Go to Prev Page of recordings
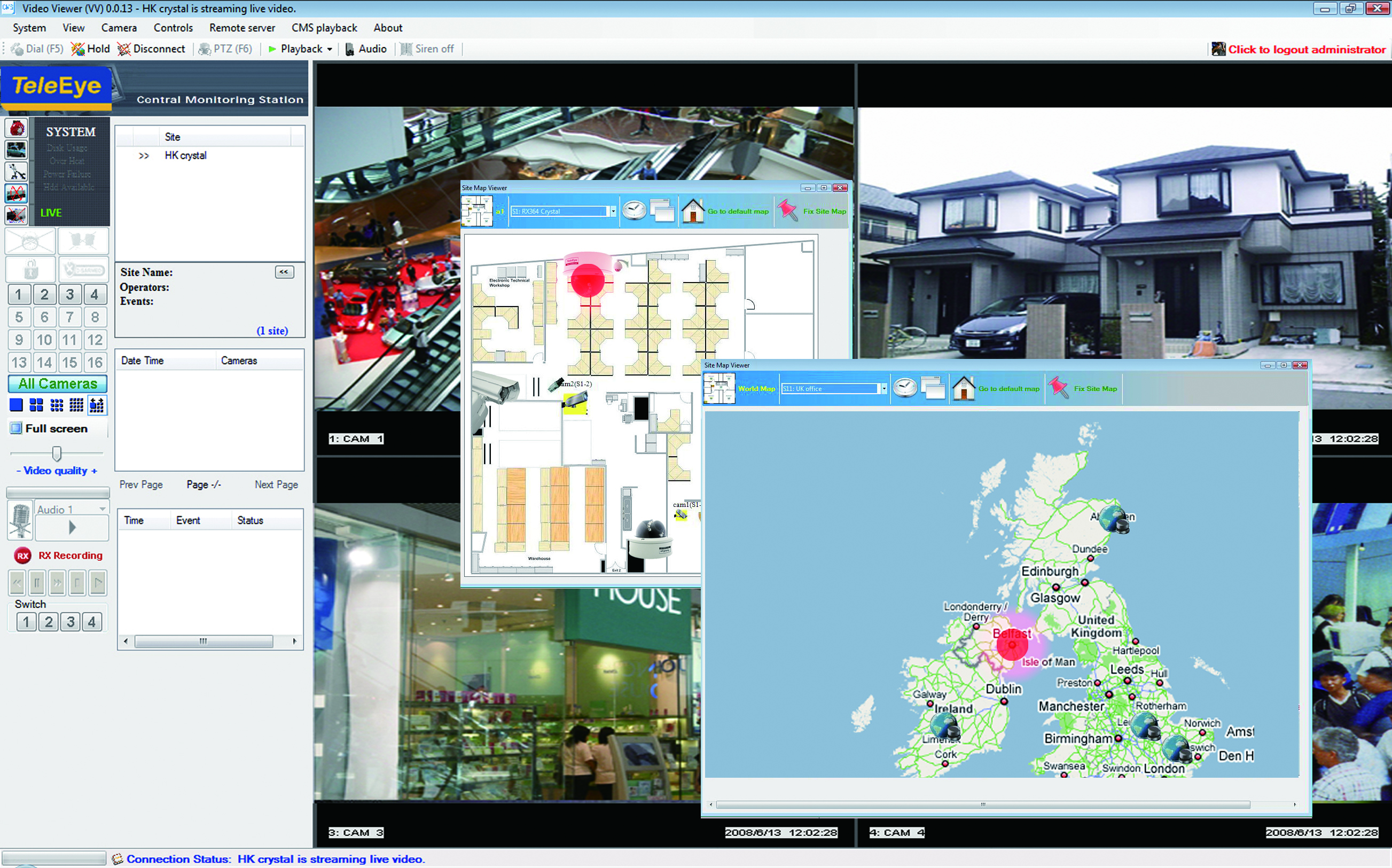1392x868 pixels. 141,484
